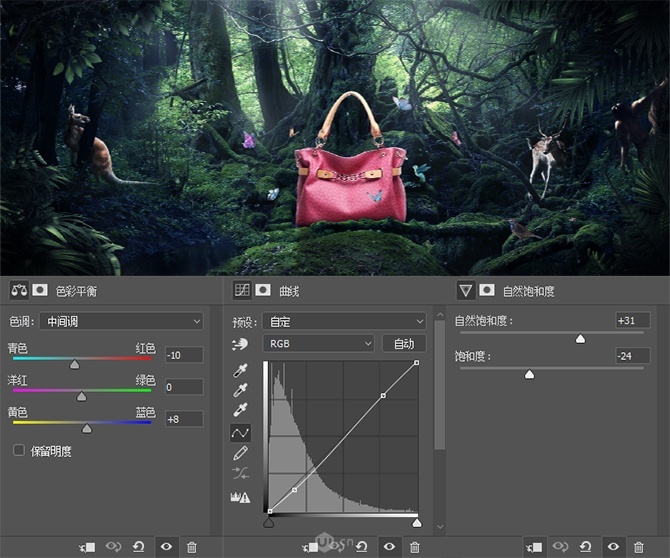Click the Curves panel vertical scrollbar thumb
This screenshot has height=558, width=670.
[440, 385]
